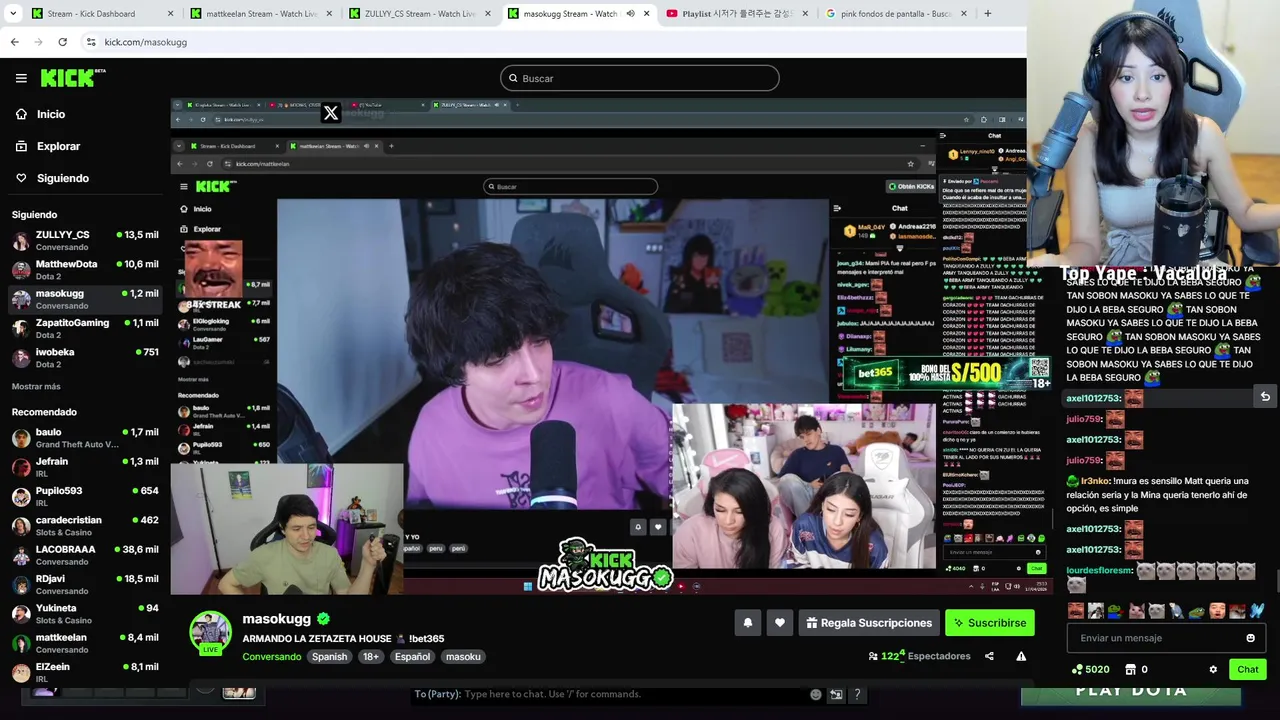Go to the Kick logo homepage
This screenshot has height=720, width=1280.
click(x=73, y=78)
